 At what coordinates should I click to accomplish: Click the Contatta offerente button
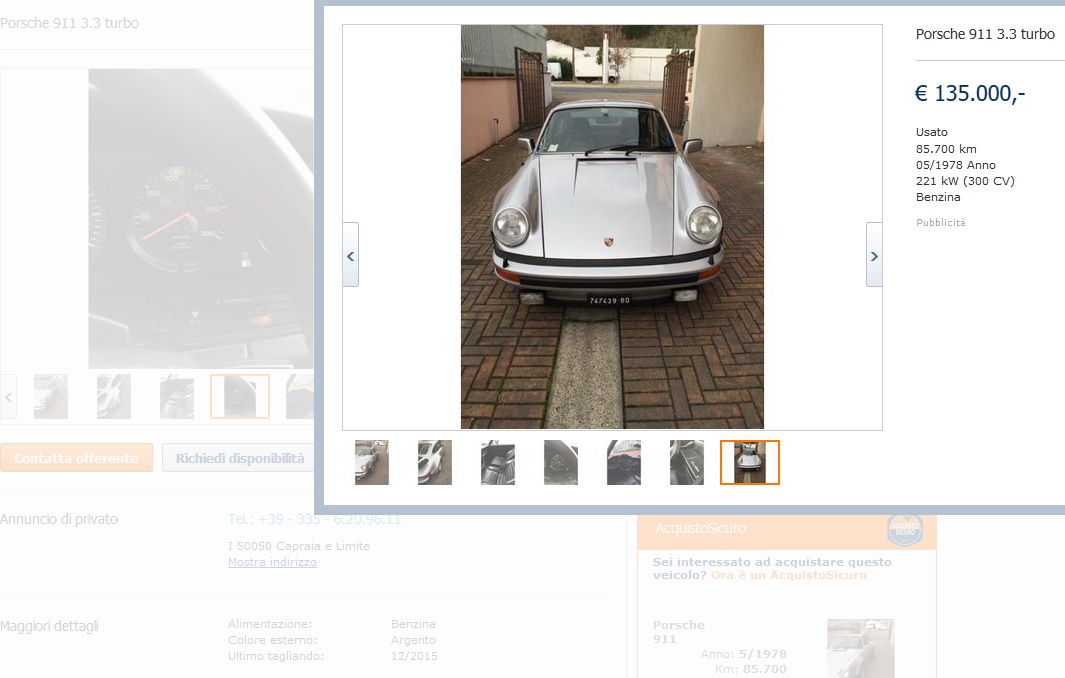76,458
